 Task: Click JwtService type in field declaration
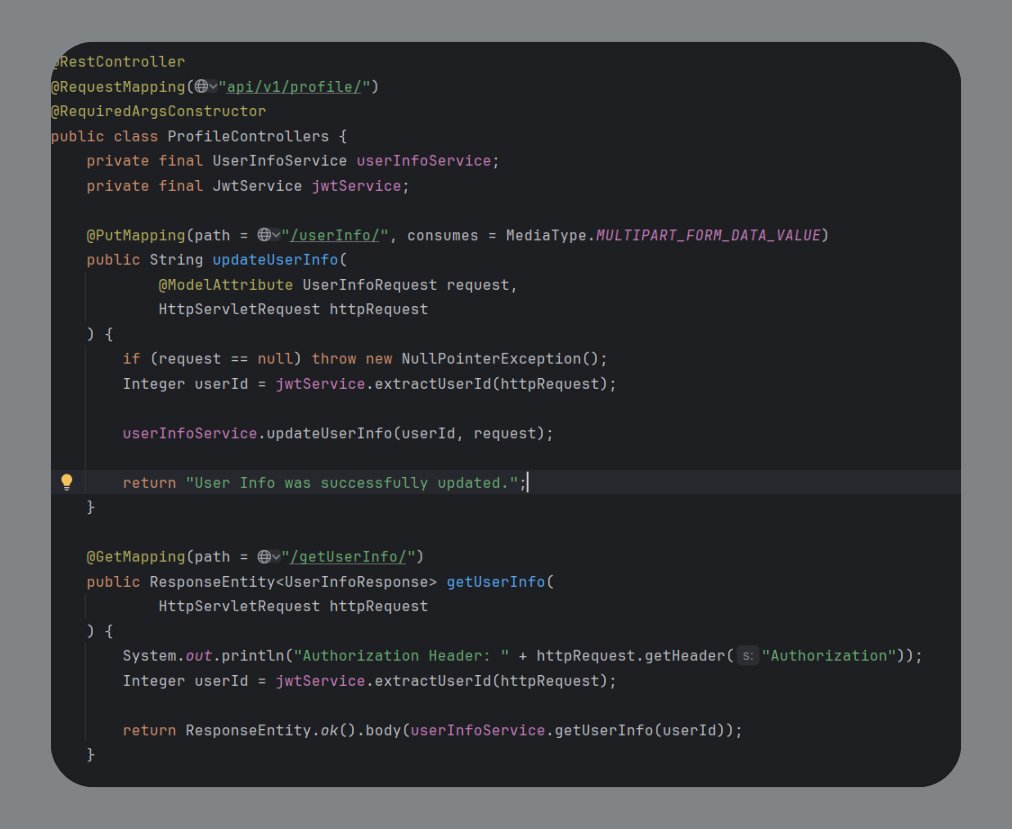(258, 186)
